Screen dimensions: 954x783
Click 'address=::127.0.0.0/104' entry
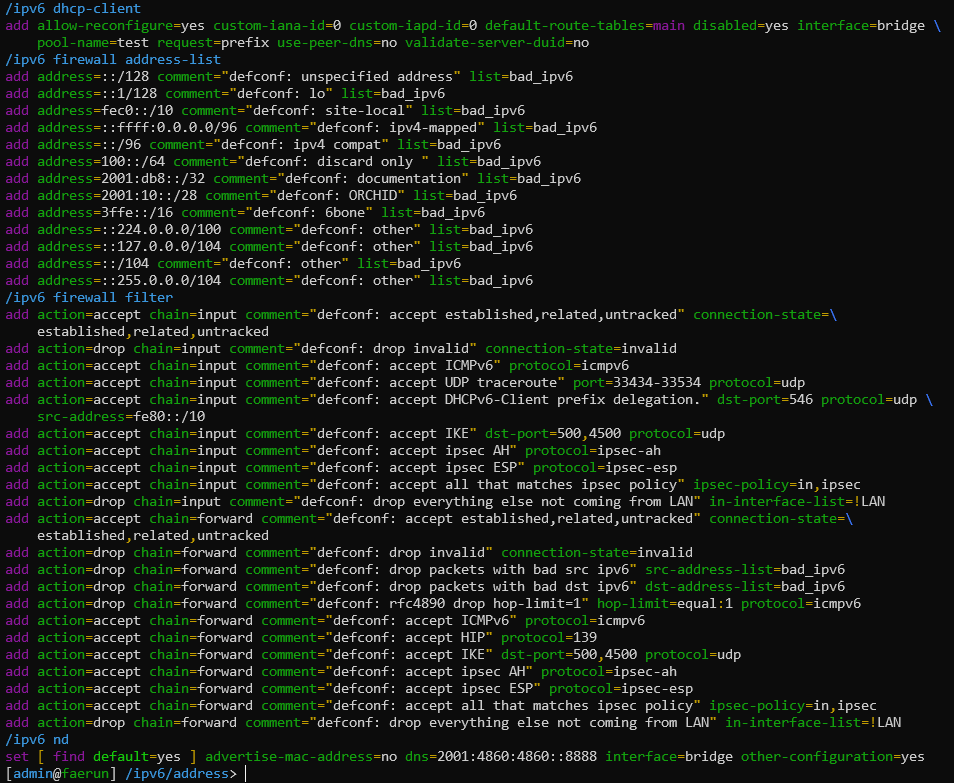tap(129, 247)
